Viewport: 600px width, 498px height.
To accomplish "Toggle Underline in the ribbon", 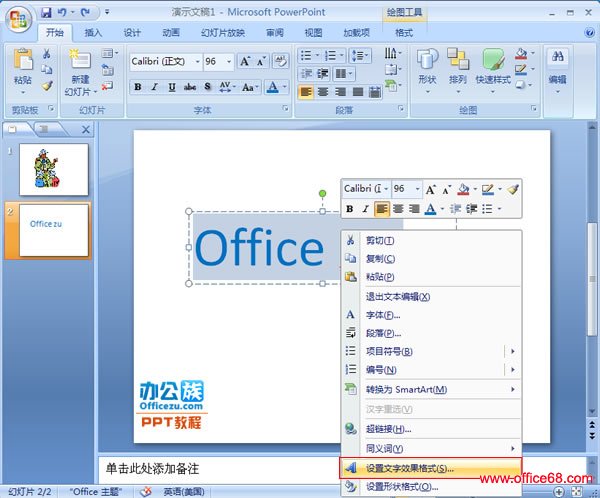I will (x=172, y=87).
